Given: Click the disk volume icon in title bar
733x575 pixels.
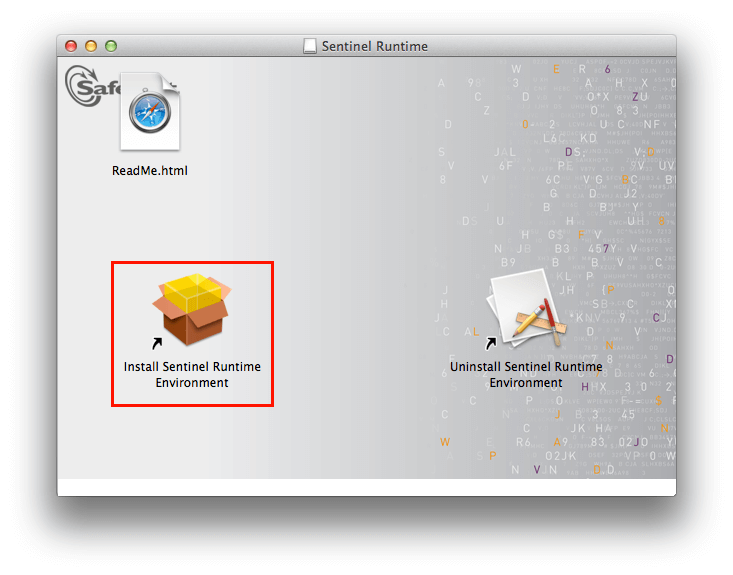Looking at the screenshot, I should pos(309,46).
